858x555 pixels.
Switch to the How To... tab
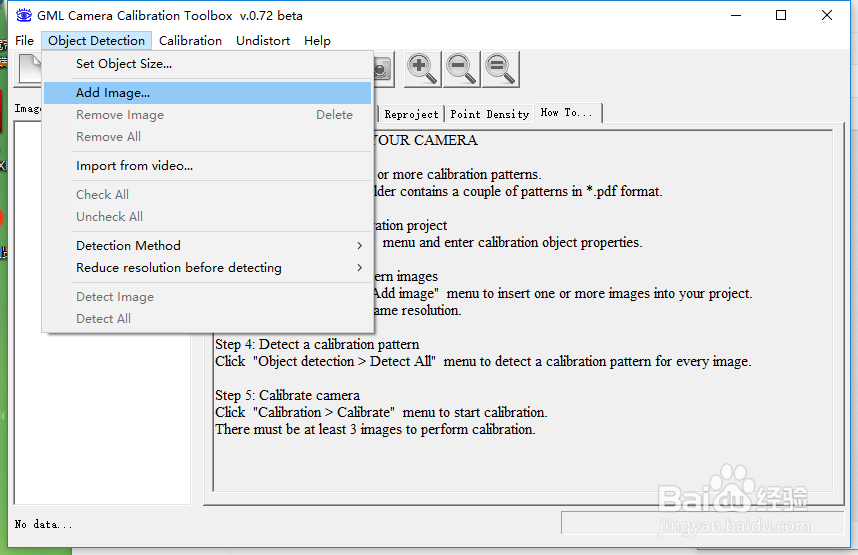pos(567,112)
